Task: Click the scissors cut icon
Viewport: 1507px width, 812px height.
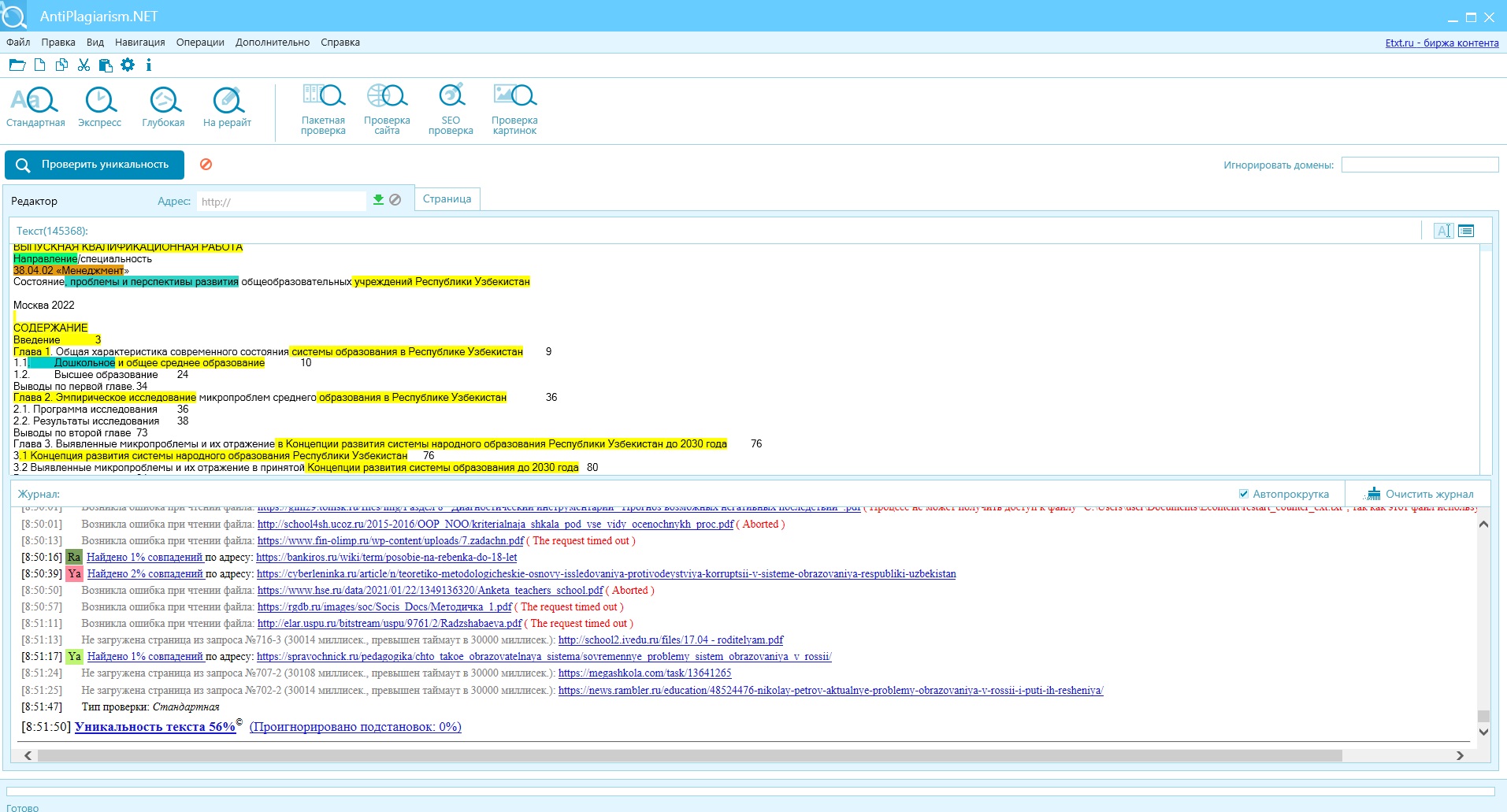Action: click(84, 65)
